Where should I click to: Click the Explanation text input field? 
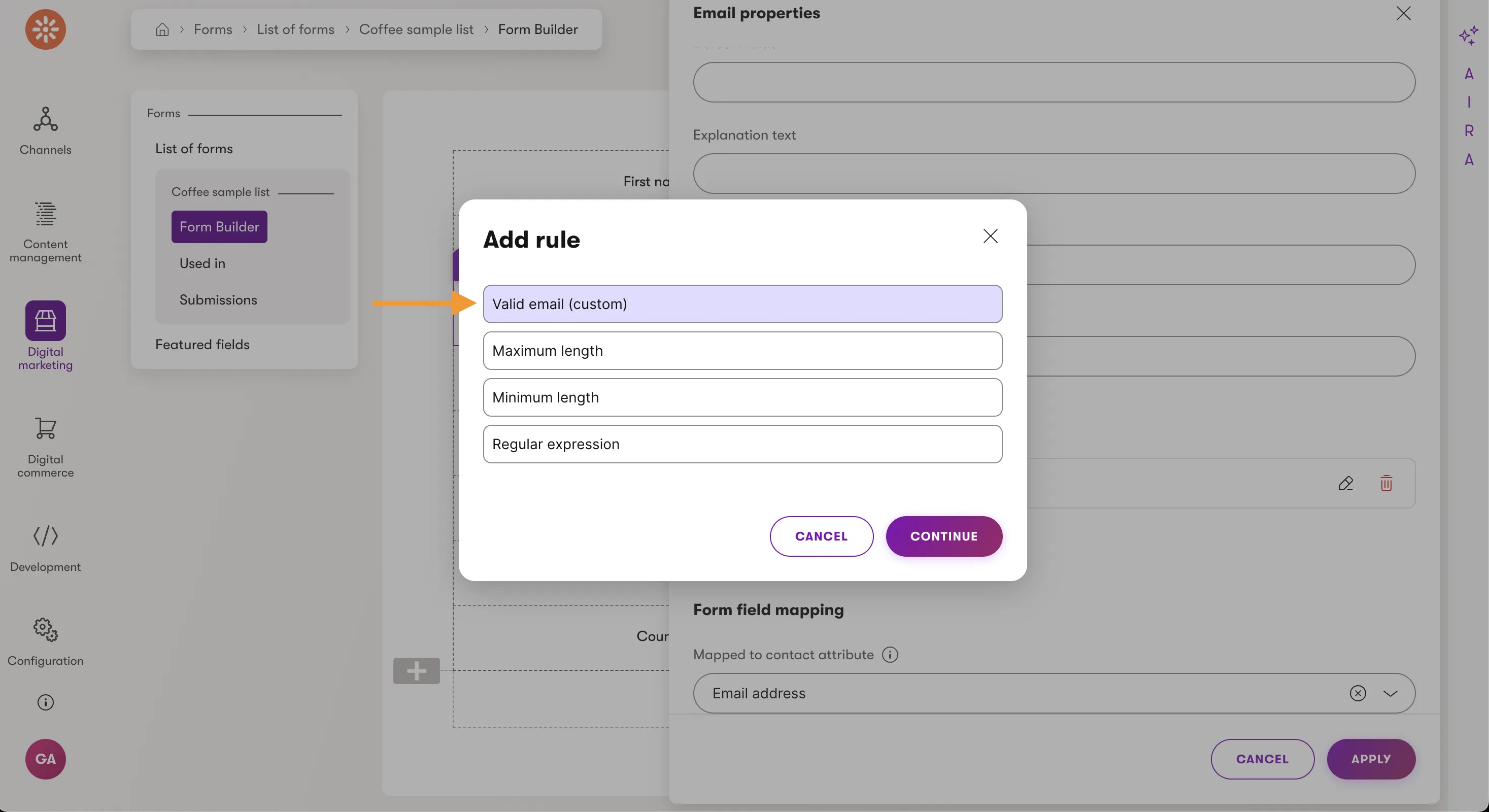[x=1054, y=174]
